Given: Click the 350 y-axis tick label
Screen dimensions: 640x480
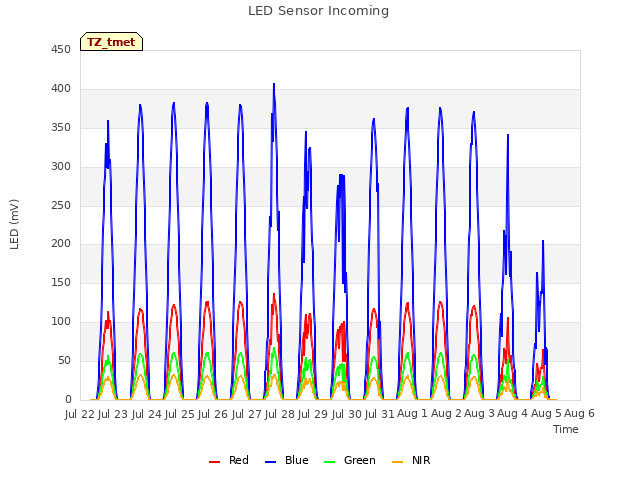Looking at the screenshot, I should pyautogui.click(x=61, y=128).
